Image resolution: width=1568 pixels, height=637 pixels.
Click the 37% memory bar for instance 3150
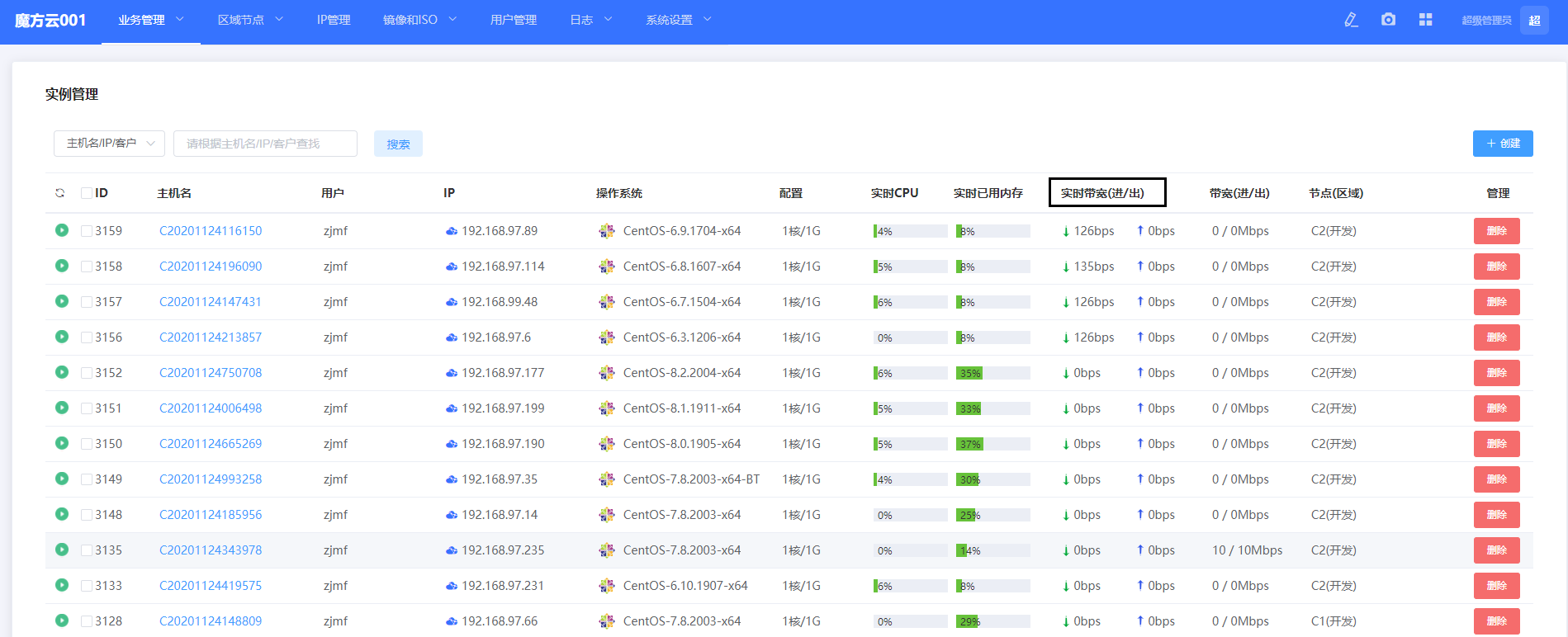[993, 444]
